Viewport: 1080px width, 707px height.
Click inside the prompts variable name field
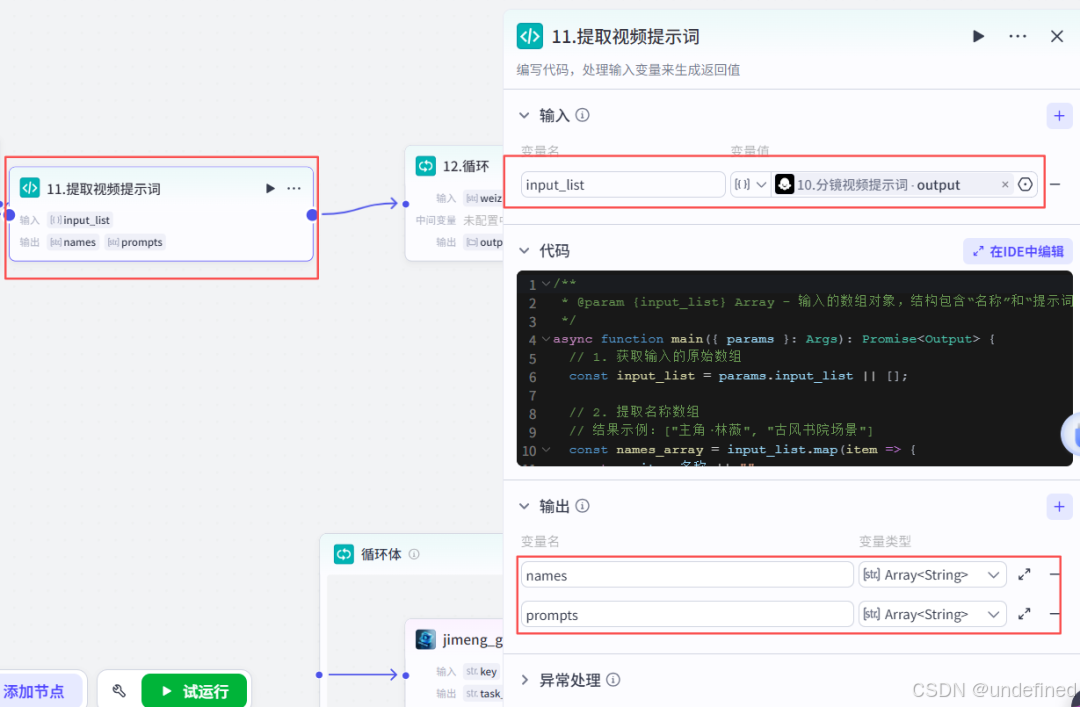[x=686, y=614]
